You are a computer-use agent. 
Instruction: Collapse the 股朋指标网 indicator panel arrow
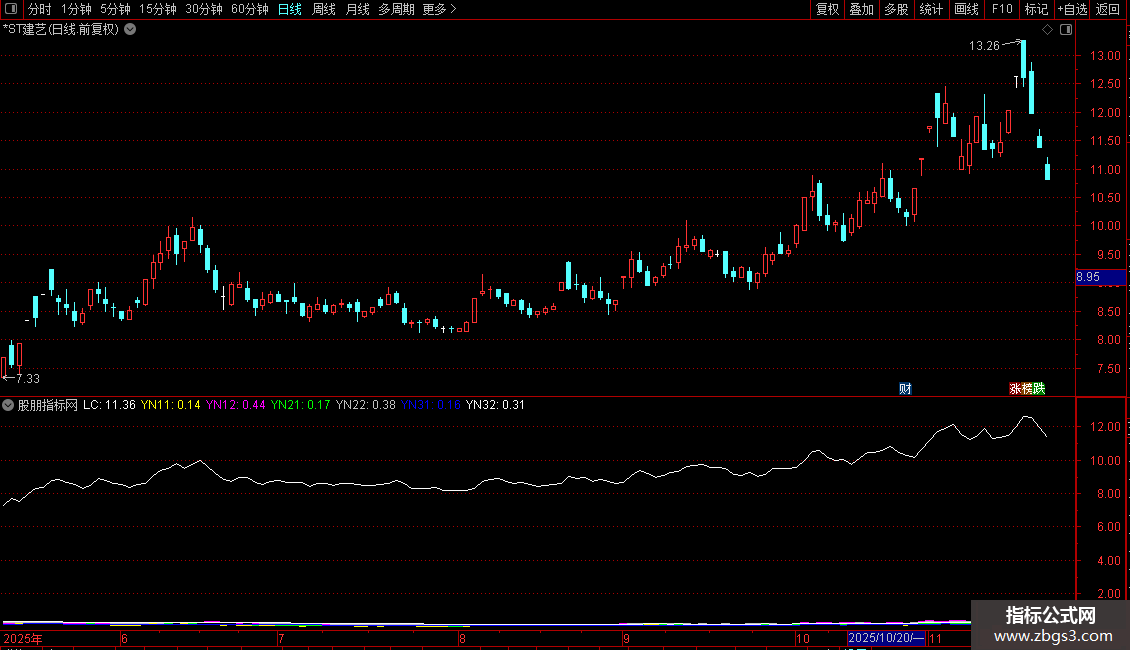8,405
